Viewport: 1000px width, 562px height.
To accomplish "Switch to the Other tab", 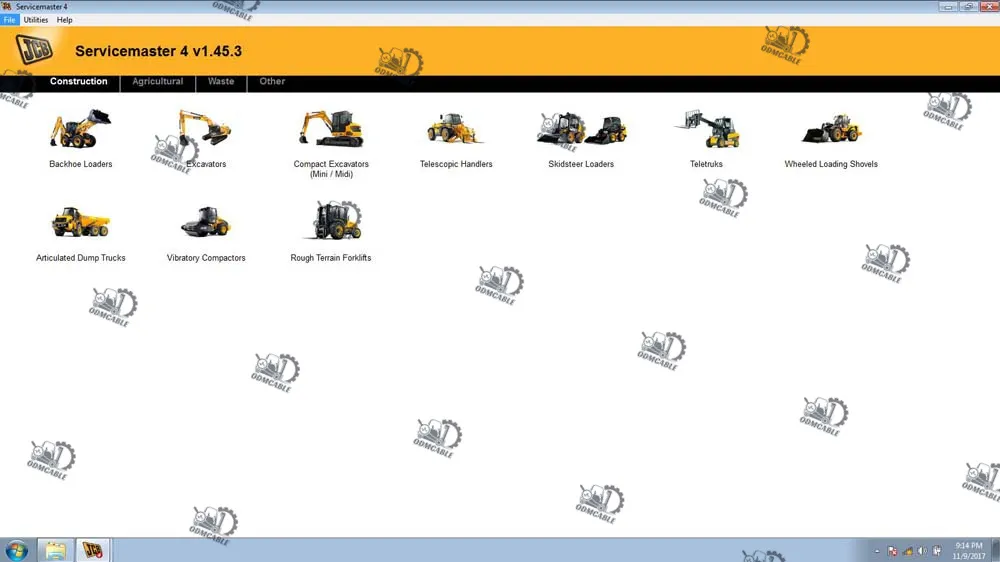I will click(x=272, y=82).
